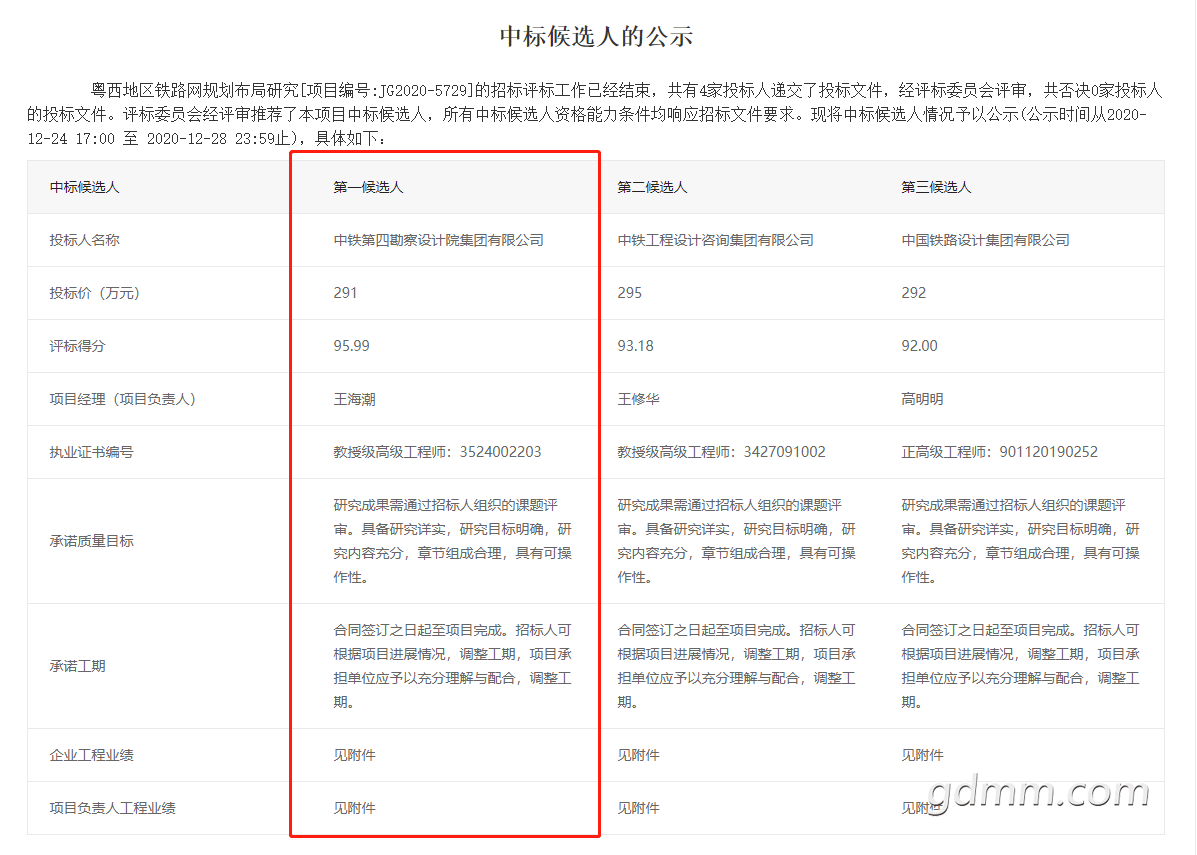Select the 第三候选人 column header

click(937, 187)
